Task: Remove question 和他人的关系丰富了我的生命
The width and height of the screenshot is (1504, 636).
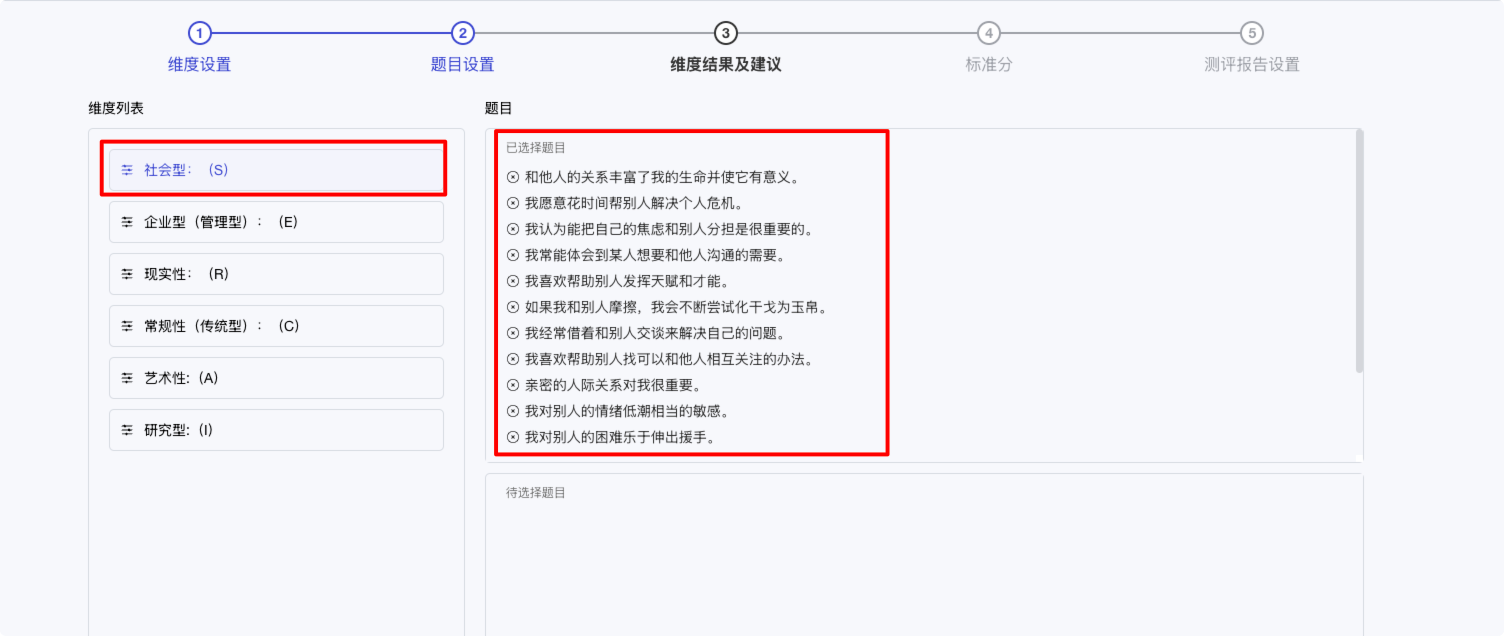Action: (x=513, y=177)
